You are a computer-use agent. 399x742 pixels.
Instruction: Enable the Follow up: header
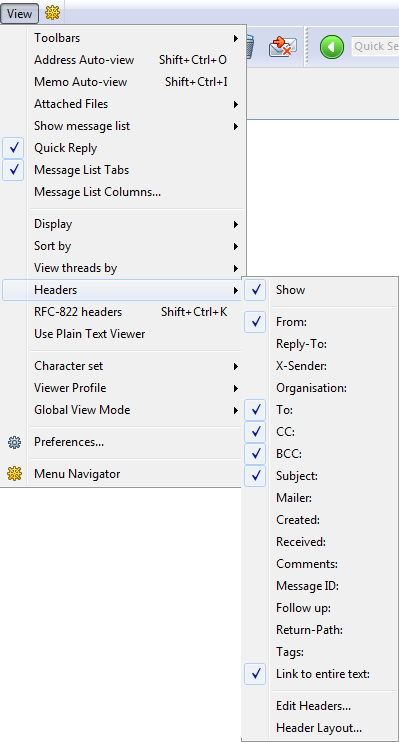(x=320, y=608)
